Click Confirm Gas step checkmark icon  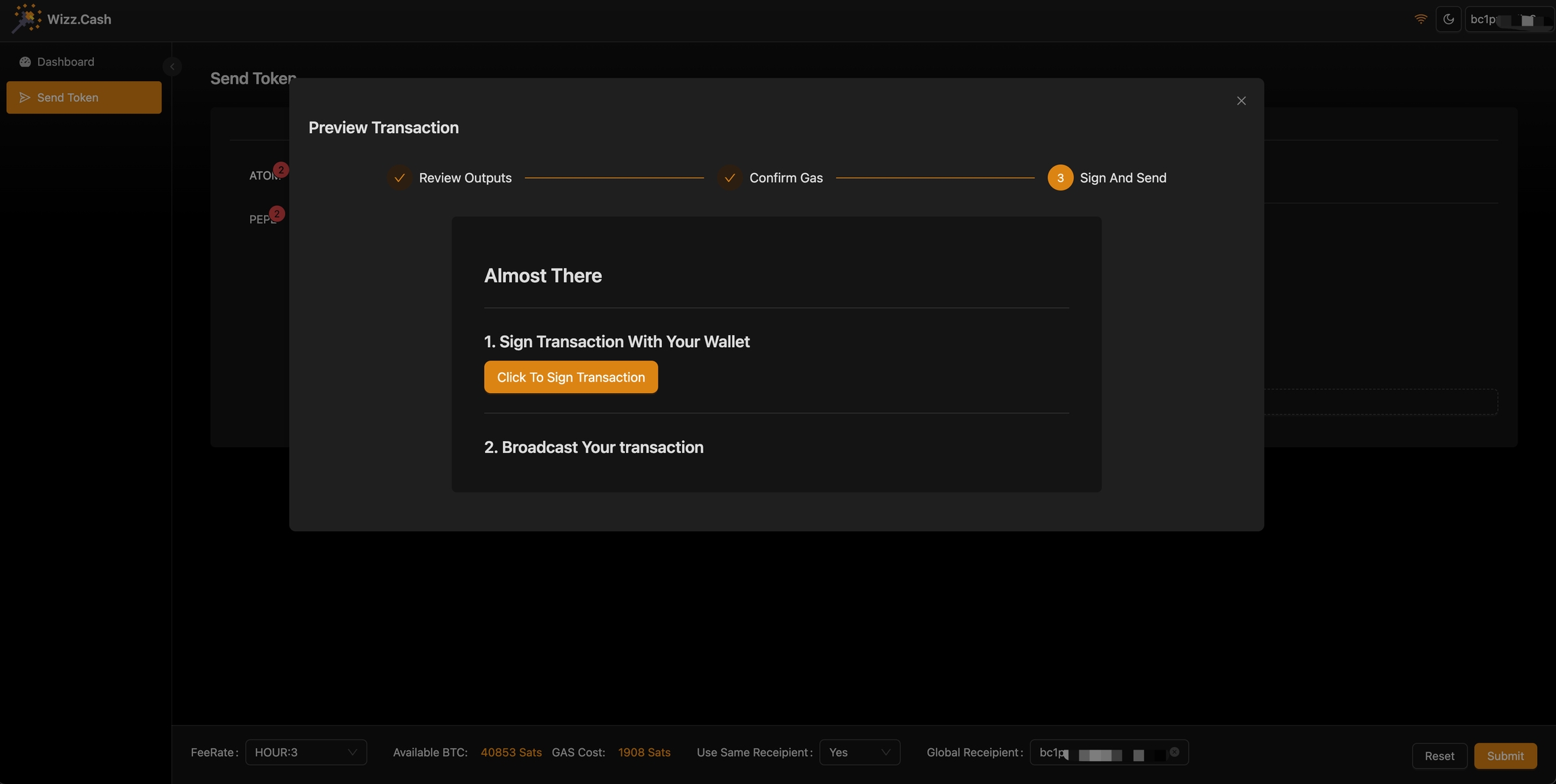point(729,178)
